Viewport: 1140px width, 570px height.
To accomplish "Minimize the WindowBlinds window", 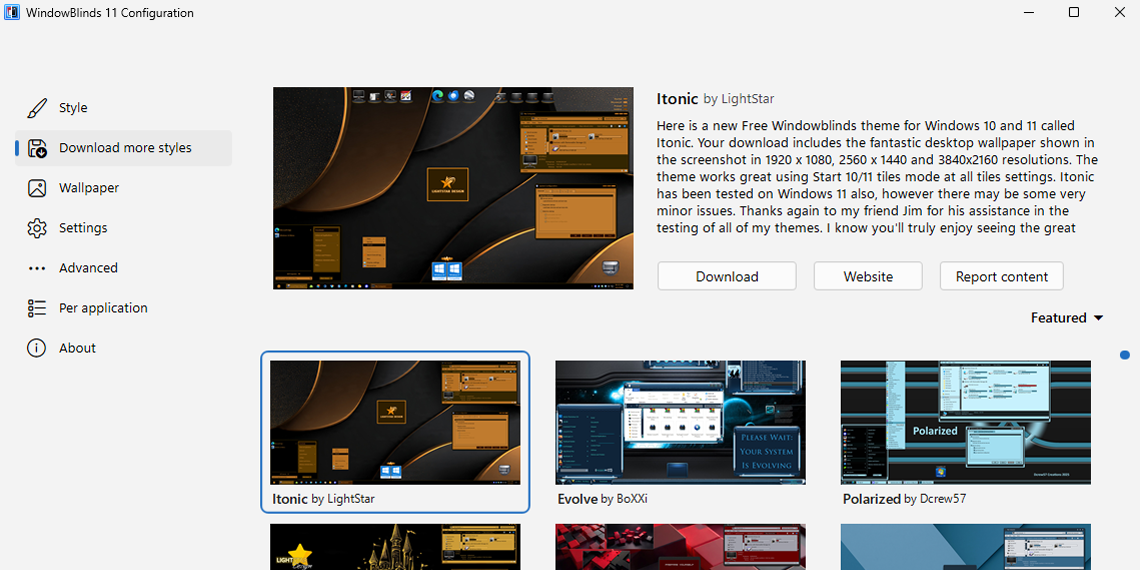I will [1029, 12].
